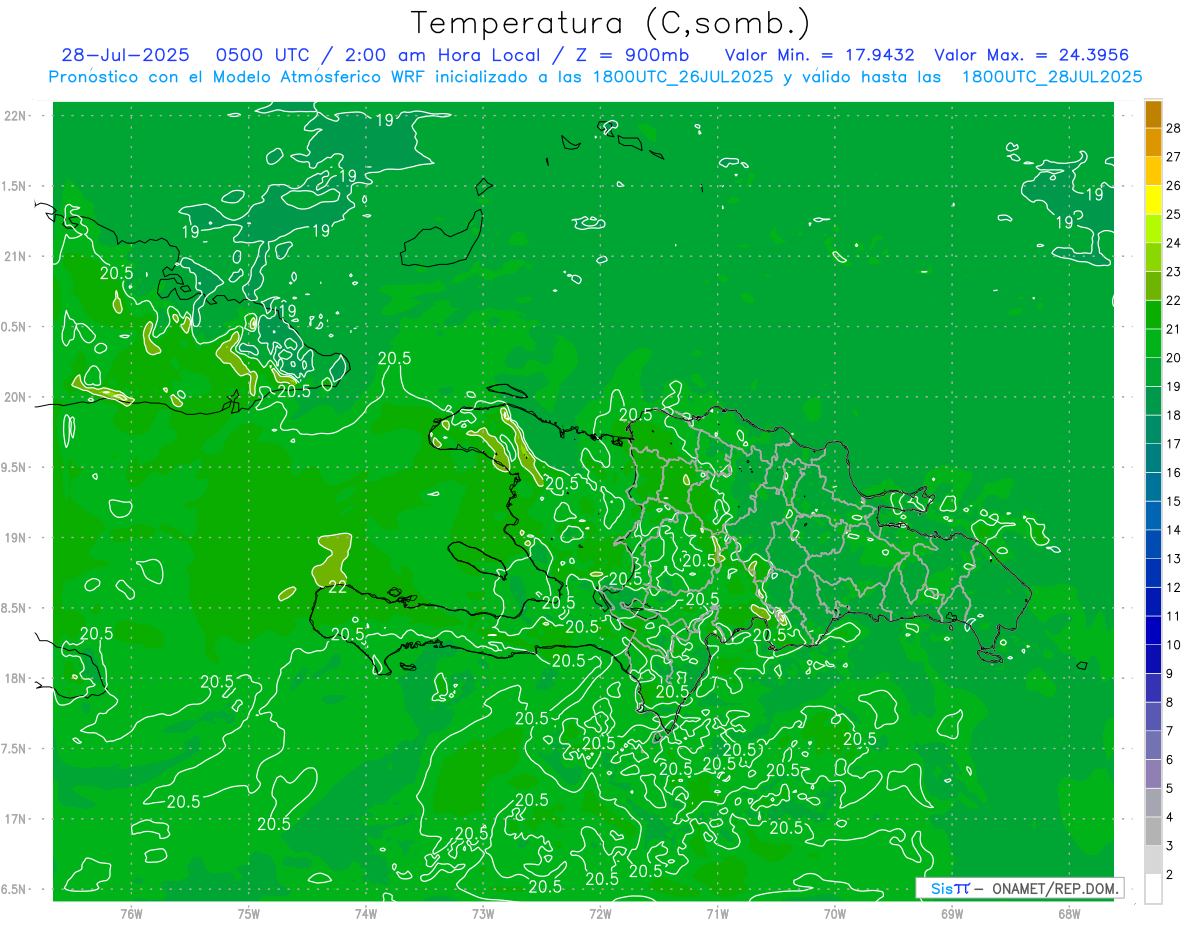Viewport: 1200px width, 927px height.
Task: Click the "Temperatura (C,somb.)" chart title
Action: point(611,23)
